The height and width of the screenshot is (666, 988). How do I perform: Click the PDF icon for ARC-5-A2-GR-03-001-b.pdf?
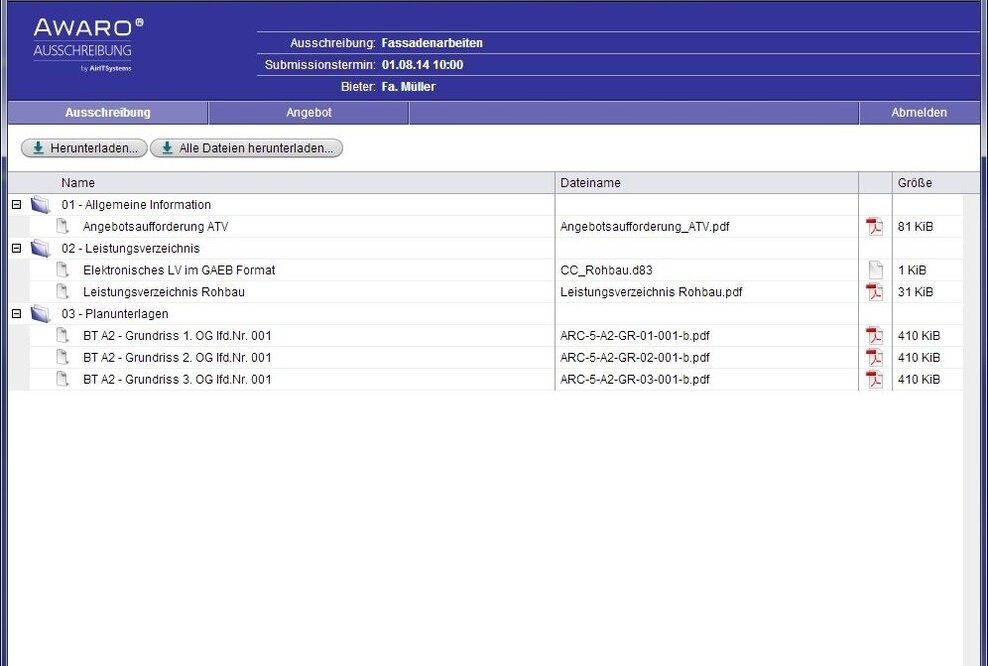click(x=875, y=380)
